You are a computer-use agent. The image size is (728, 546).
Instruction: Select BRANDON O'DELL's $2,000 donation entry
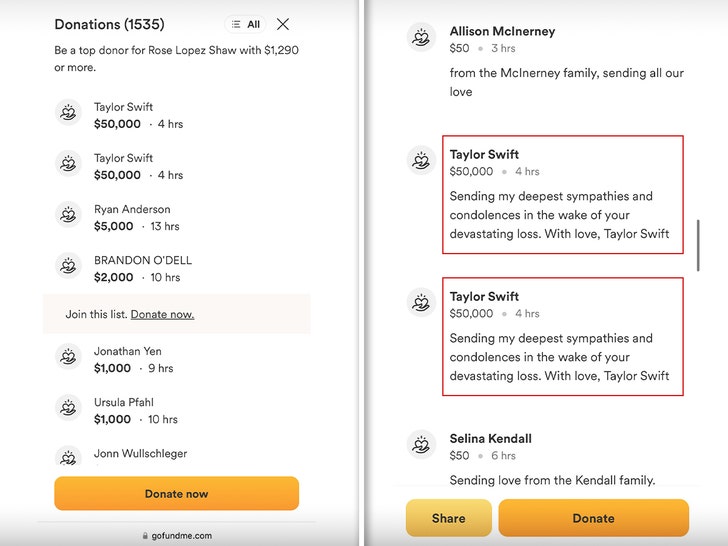click(142, 269)
